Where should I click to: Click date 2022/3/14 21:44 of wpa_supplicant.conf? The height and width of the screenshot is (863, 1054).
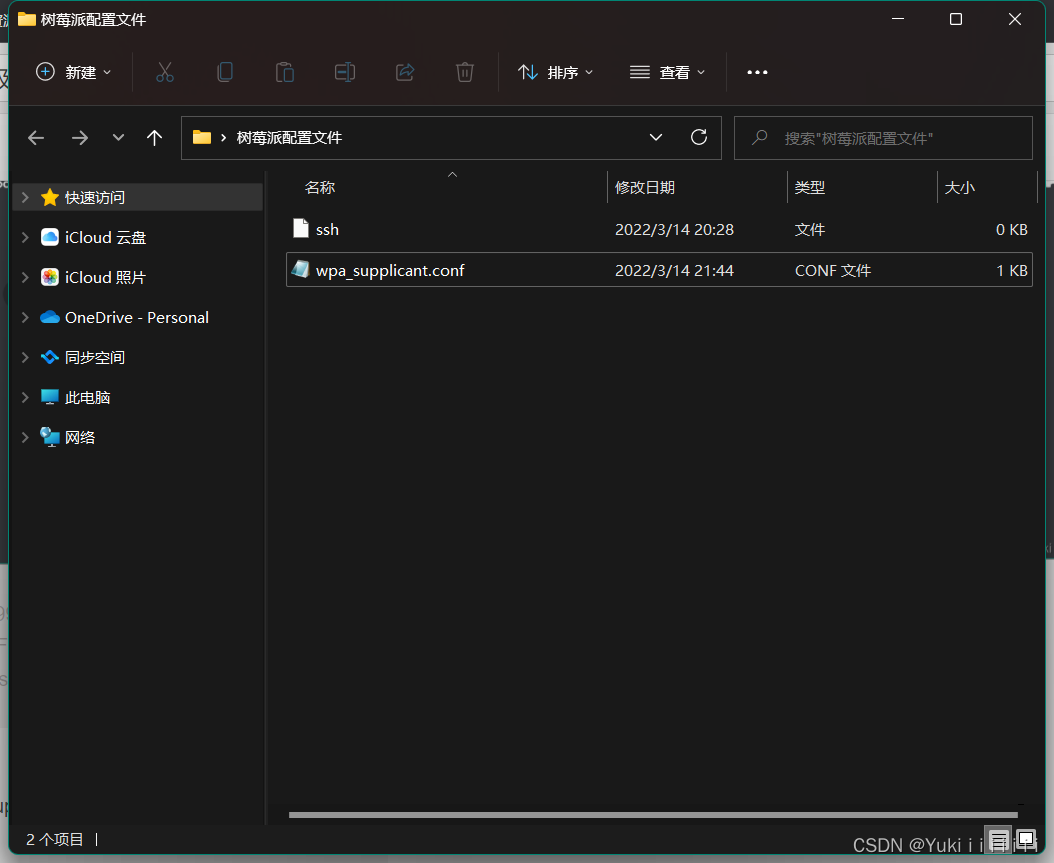click(674, 270)
